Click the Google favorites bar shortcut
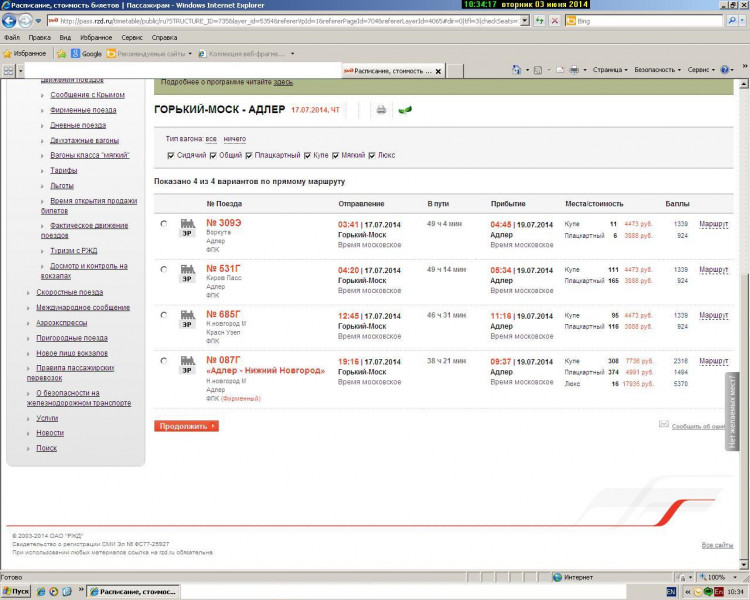 click(x=85, y=53)
